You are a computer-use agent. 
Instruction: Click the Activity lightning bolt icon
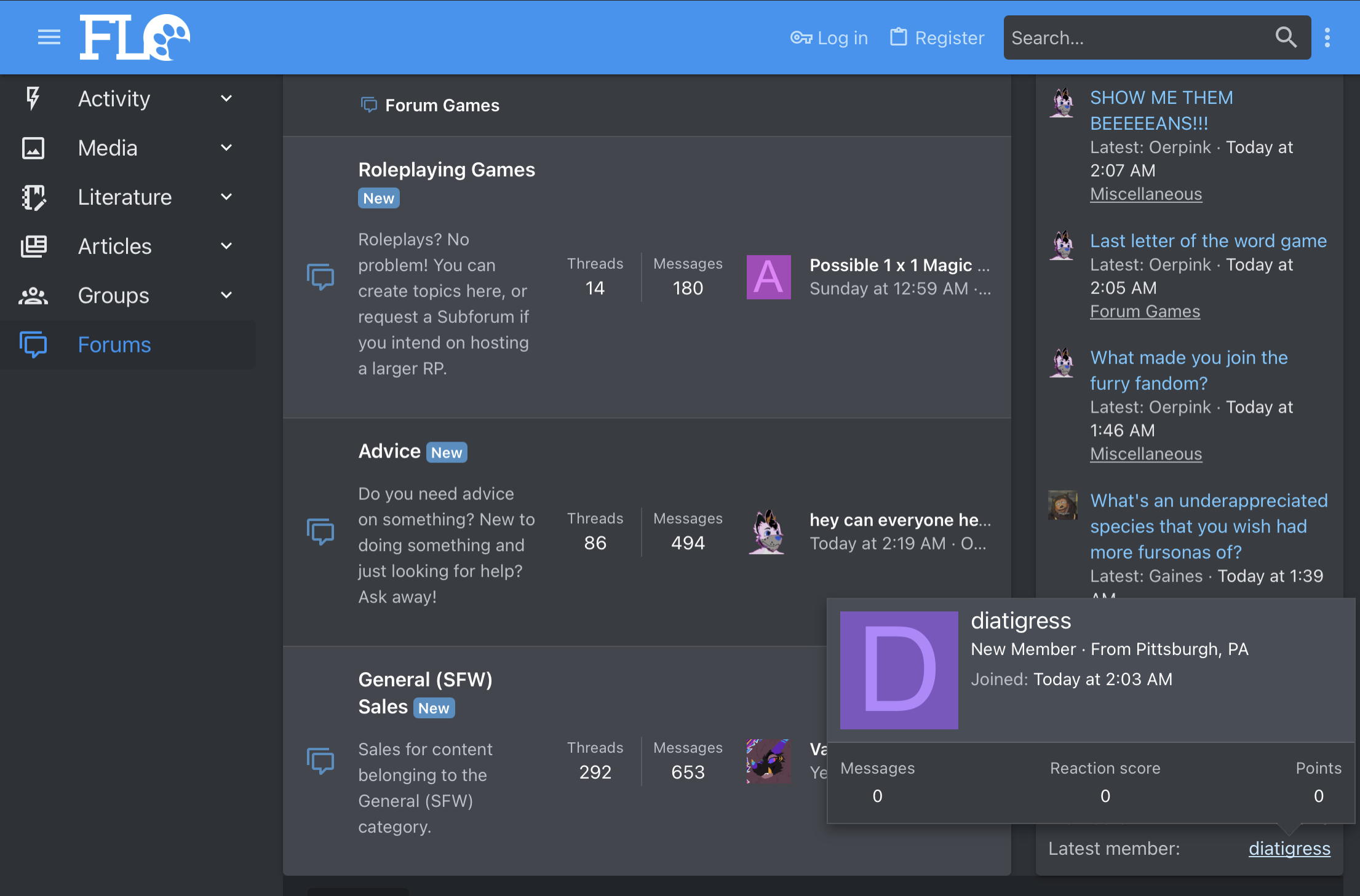(x=33, y=98)
